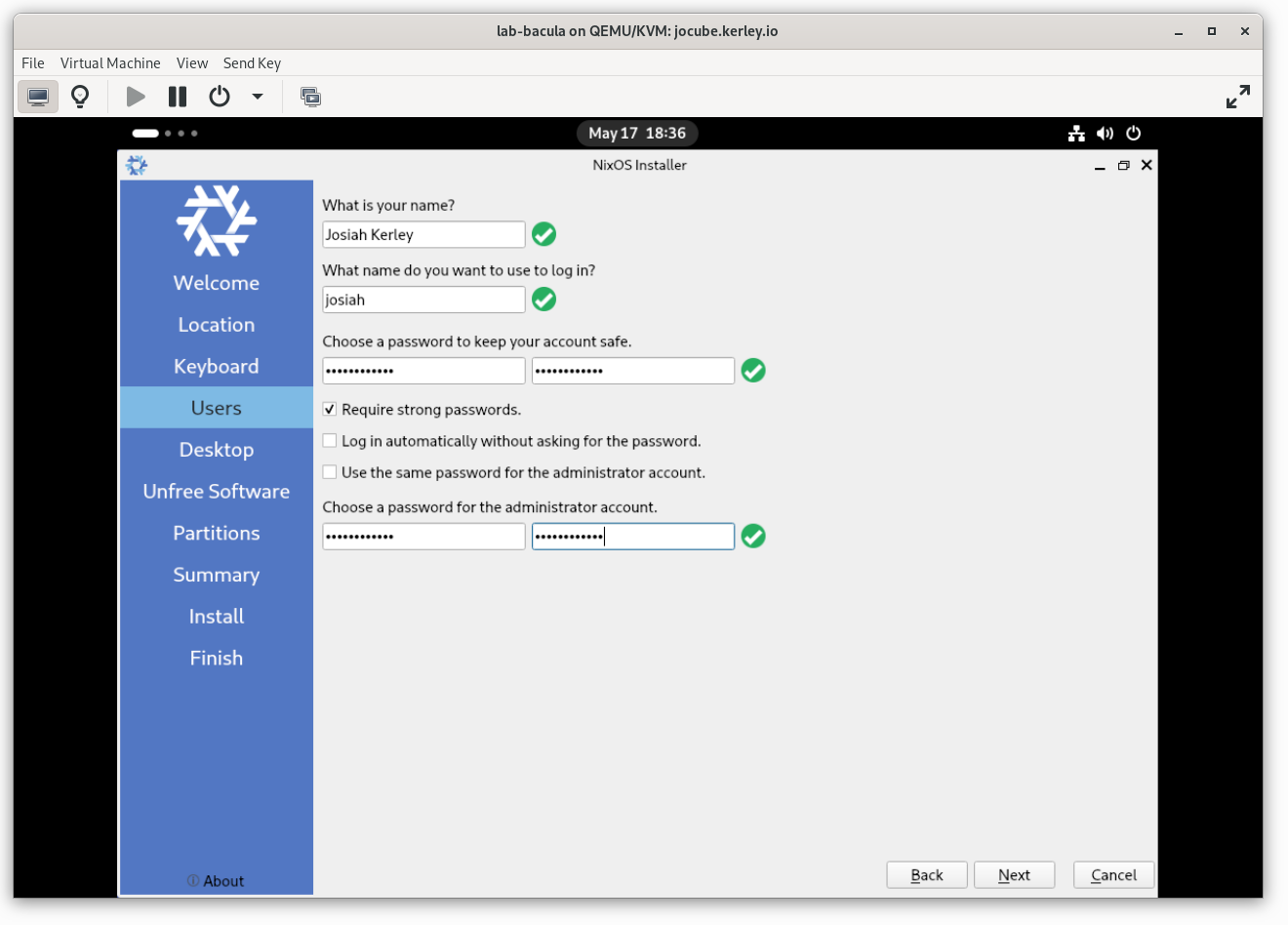Image resolution: width=1288 pixels, height=925 pixels.
Task: Open the File menu
Action: pyautogui.click(x=33, y=62)
